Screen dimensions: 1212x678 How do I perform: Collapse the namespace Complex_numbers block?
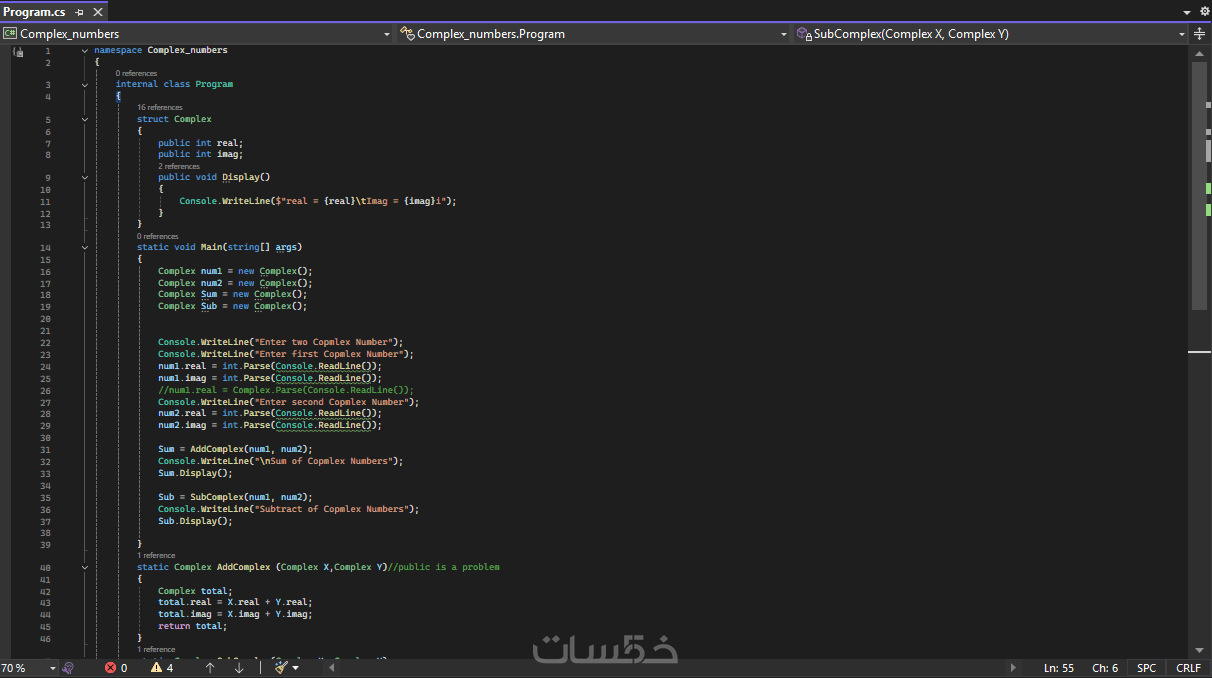(85, 50)
